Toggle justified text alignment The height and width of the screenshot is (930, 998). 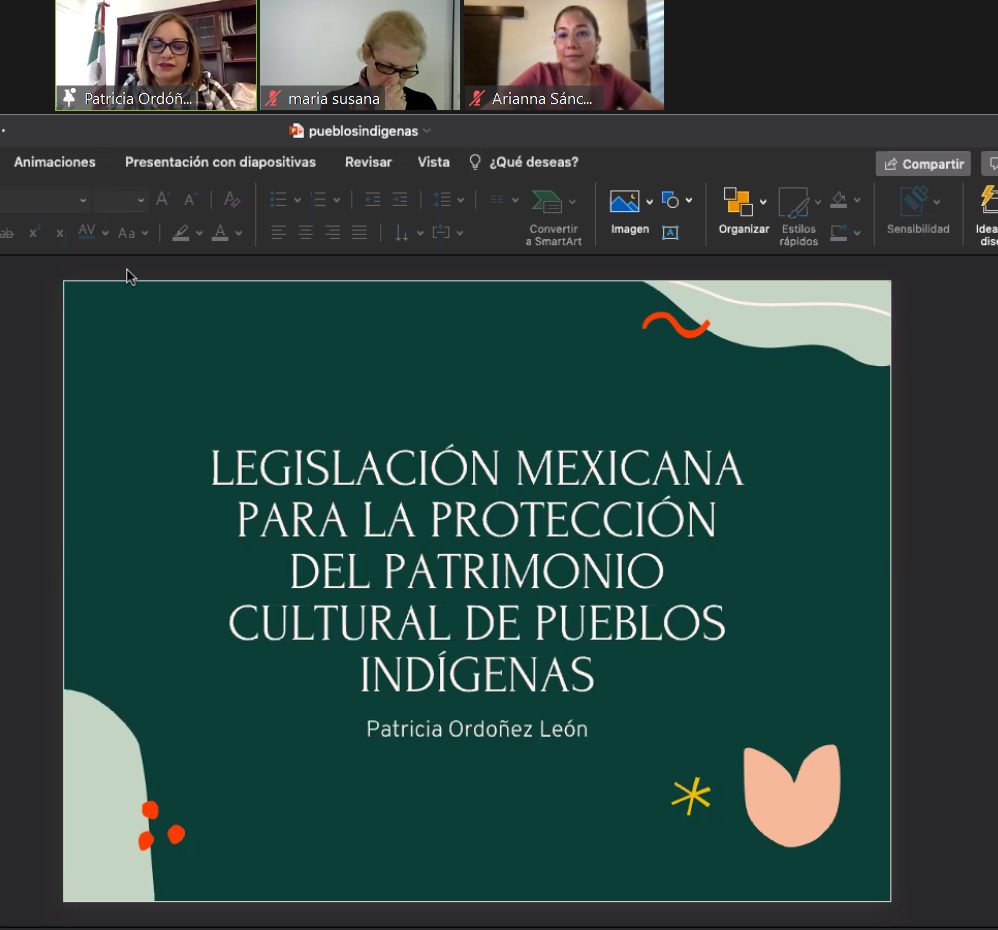point(359,233)
